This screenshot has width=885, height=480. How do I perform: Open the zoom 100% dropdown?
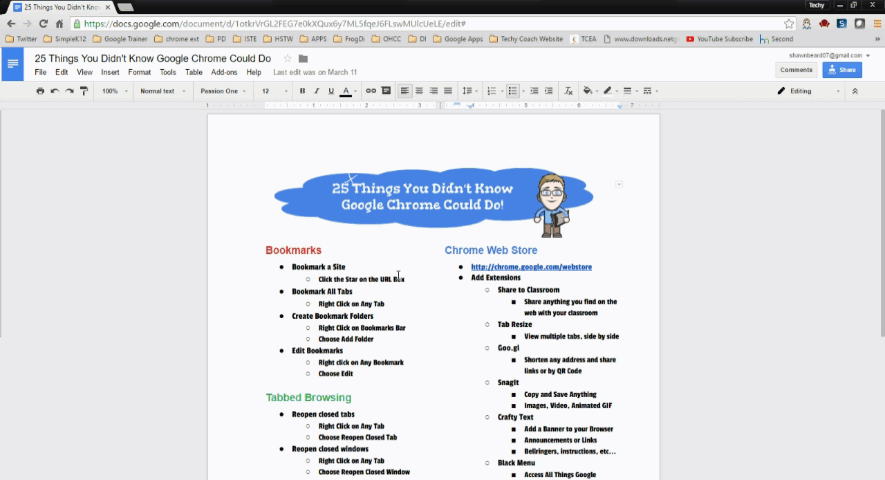click(113, 91)
